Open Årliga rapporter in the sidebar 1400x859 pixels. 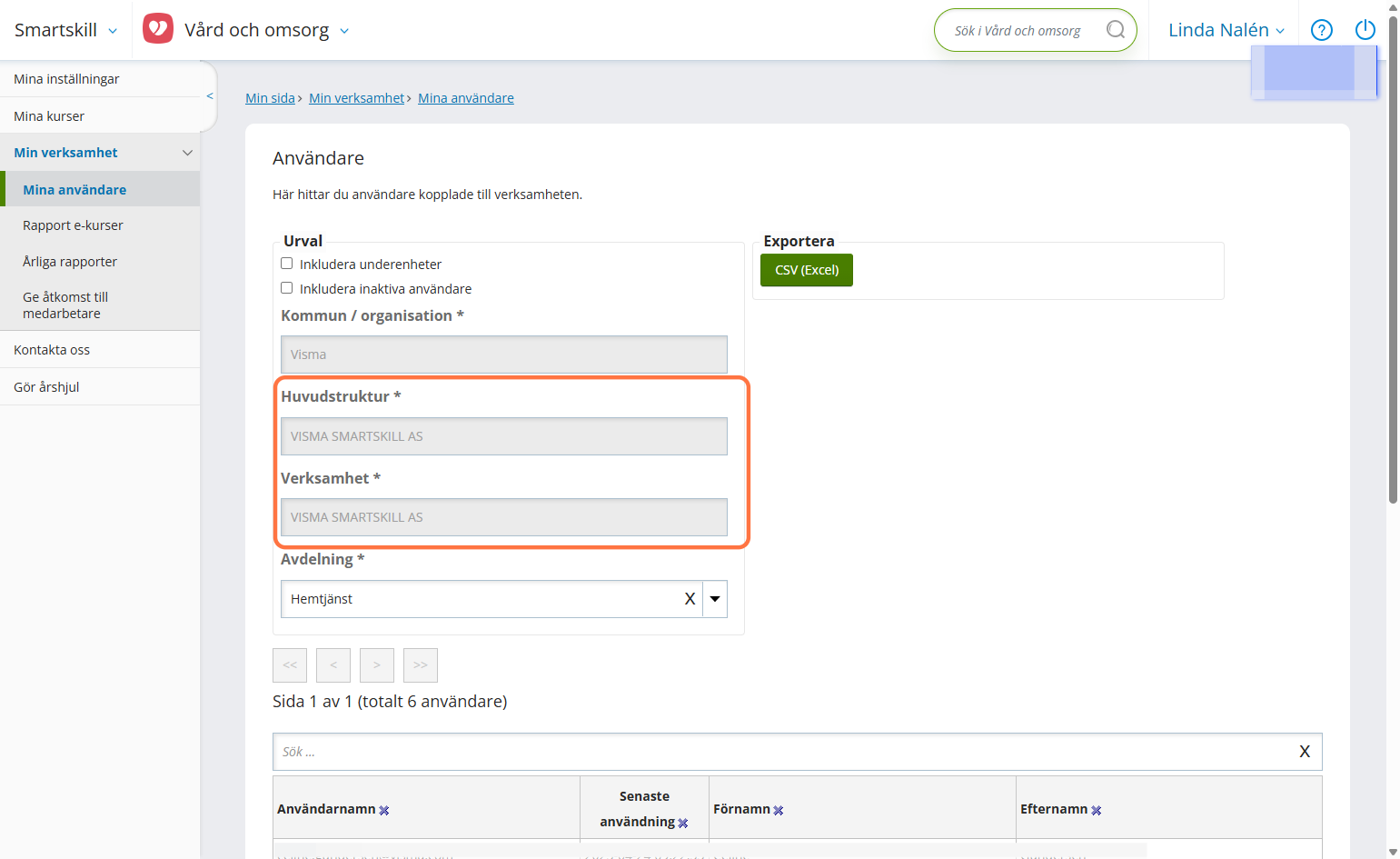pyautogui.click(x=70, y=262)
